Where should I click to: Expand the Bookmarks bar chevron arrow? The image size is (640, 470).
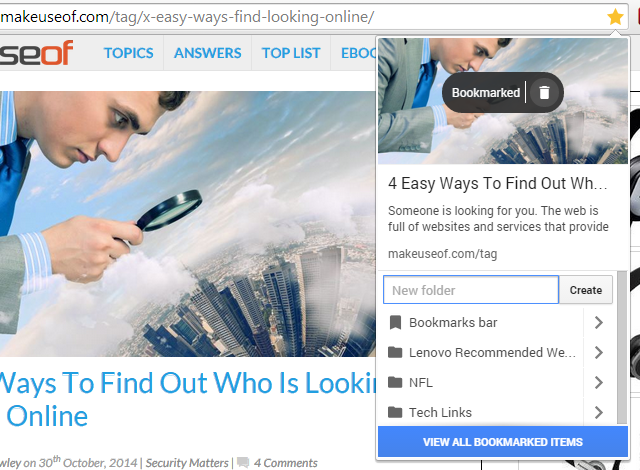[598, 322]
